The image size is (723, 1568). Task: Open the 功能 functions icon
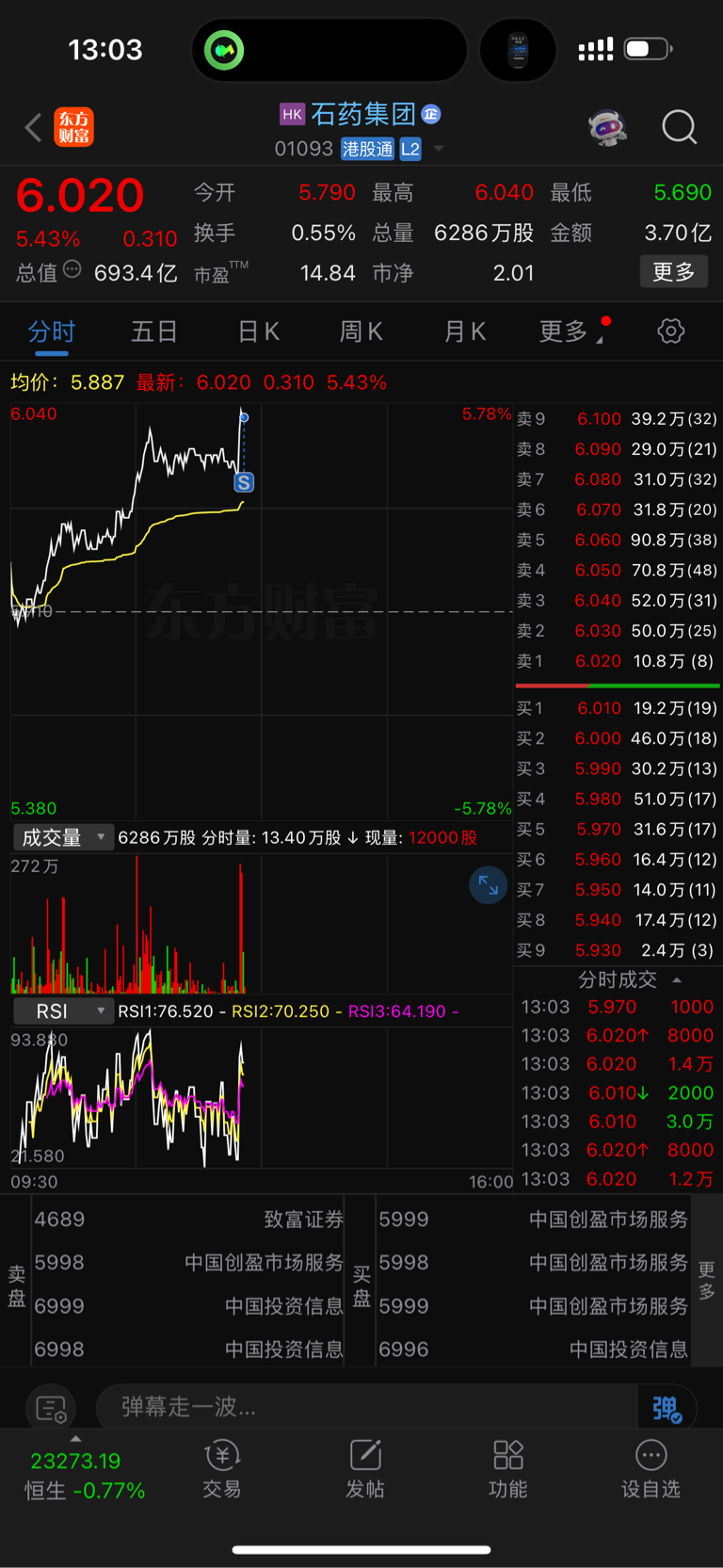point(508,1469)
